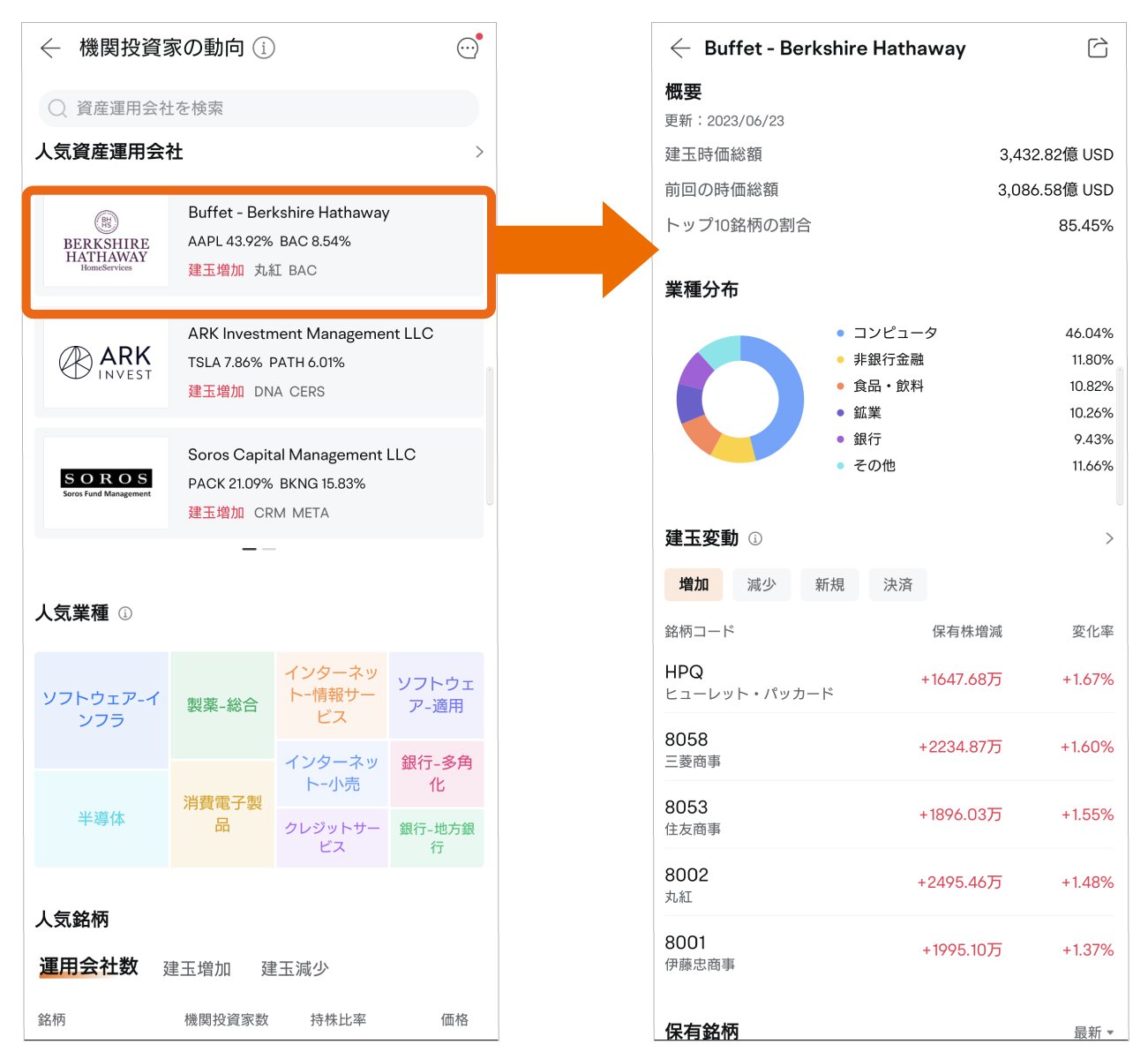Select 銀行-多角化 sector tile

pos(437,773)
